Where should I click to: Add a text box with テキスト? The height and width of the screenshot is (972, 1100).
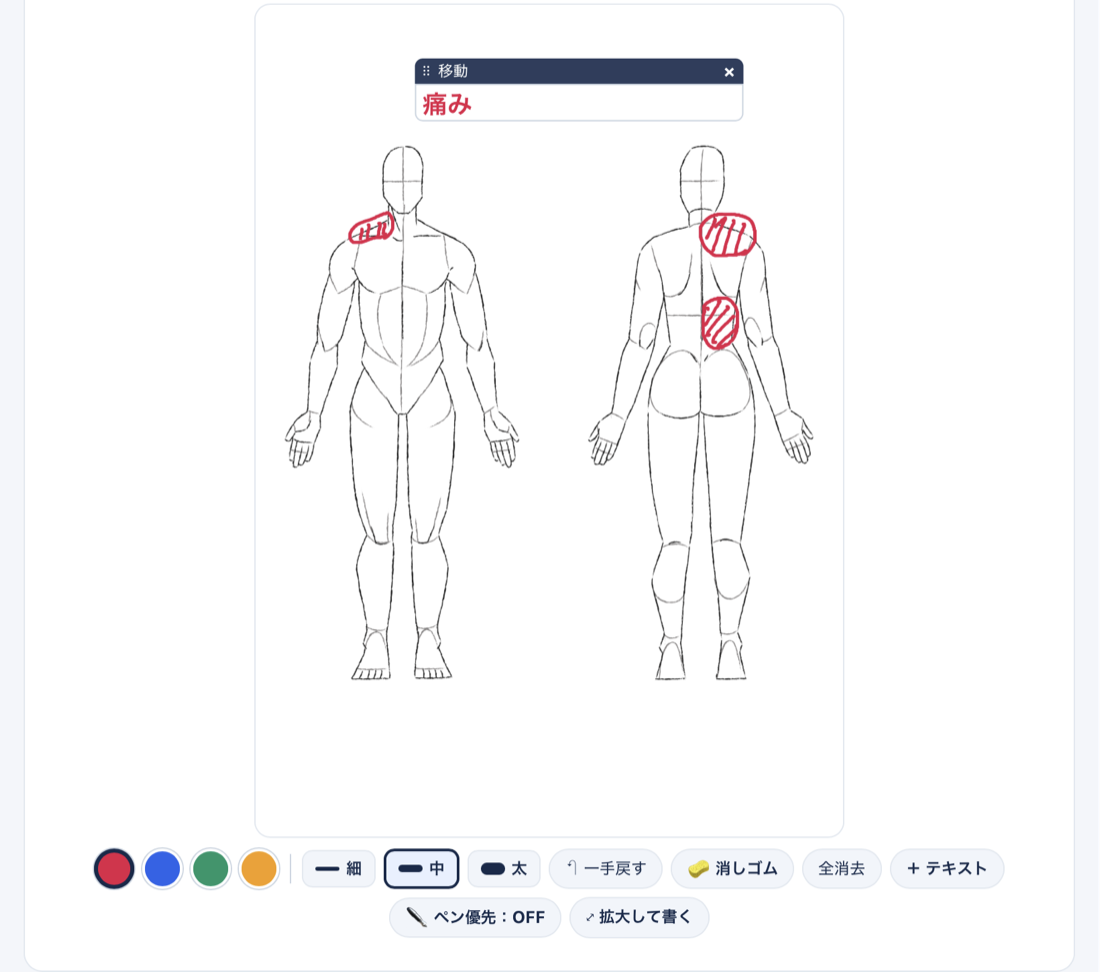[947, 868]
